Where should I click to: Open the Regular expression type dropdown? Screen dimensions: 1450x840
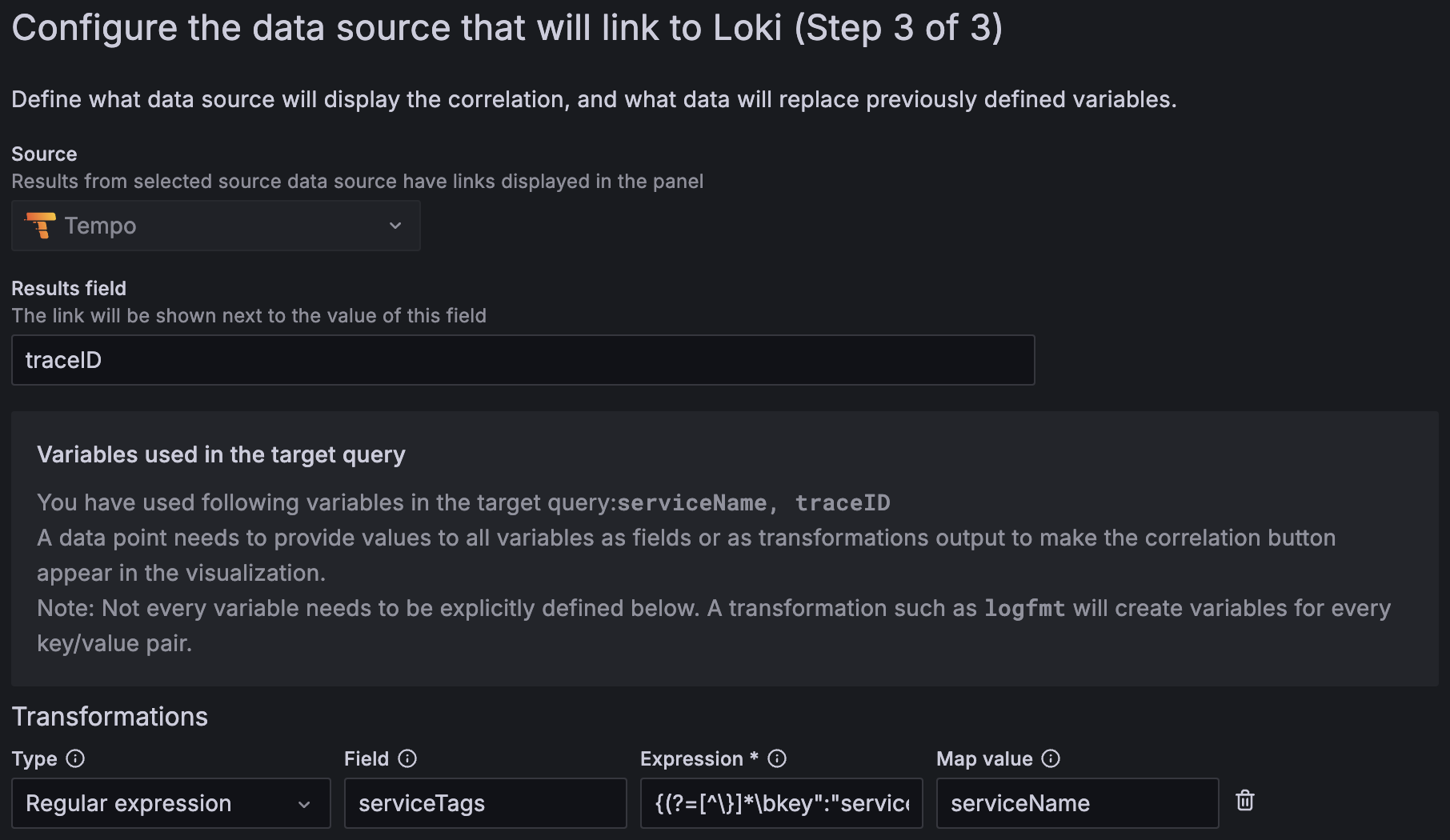point(170,803)
